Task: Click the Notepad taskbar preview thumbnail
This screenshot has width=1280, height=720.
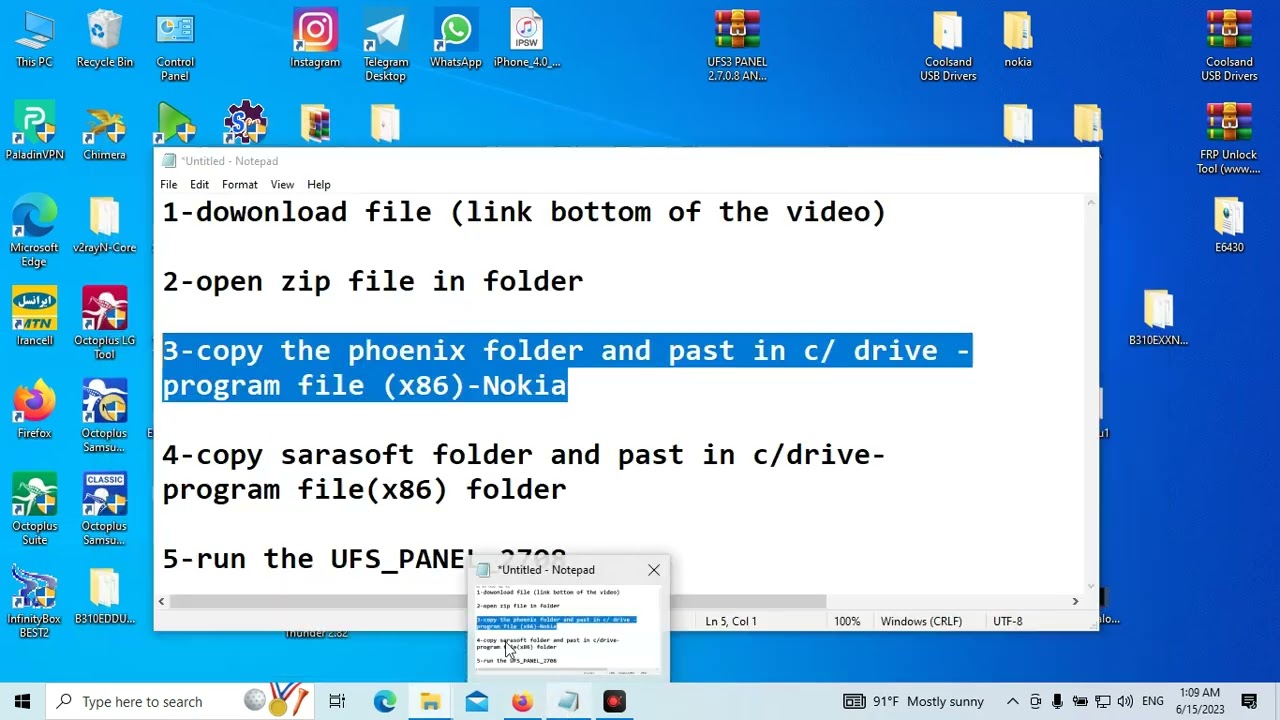Action: pyautogui.click(x=567, y=628)
